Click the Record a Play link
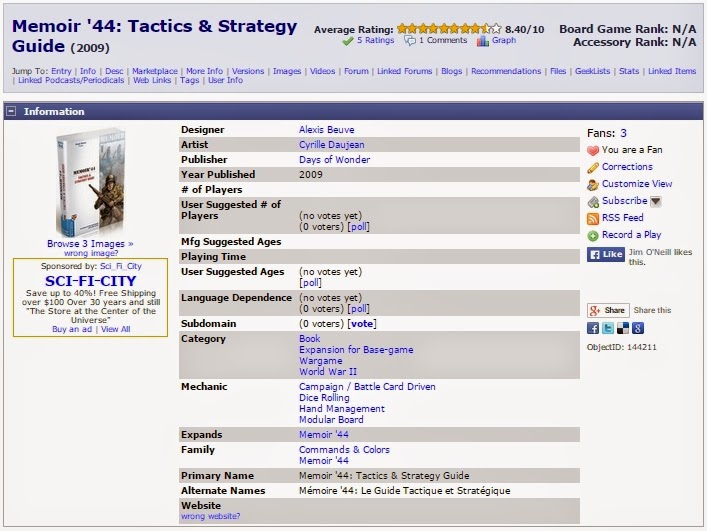707x531 pixels. pyautogui.click(x=631, y=235)
